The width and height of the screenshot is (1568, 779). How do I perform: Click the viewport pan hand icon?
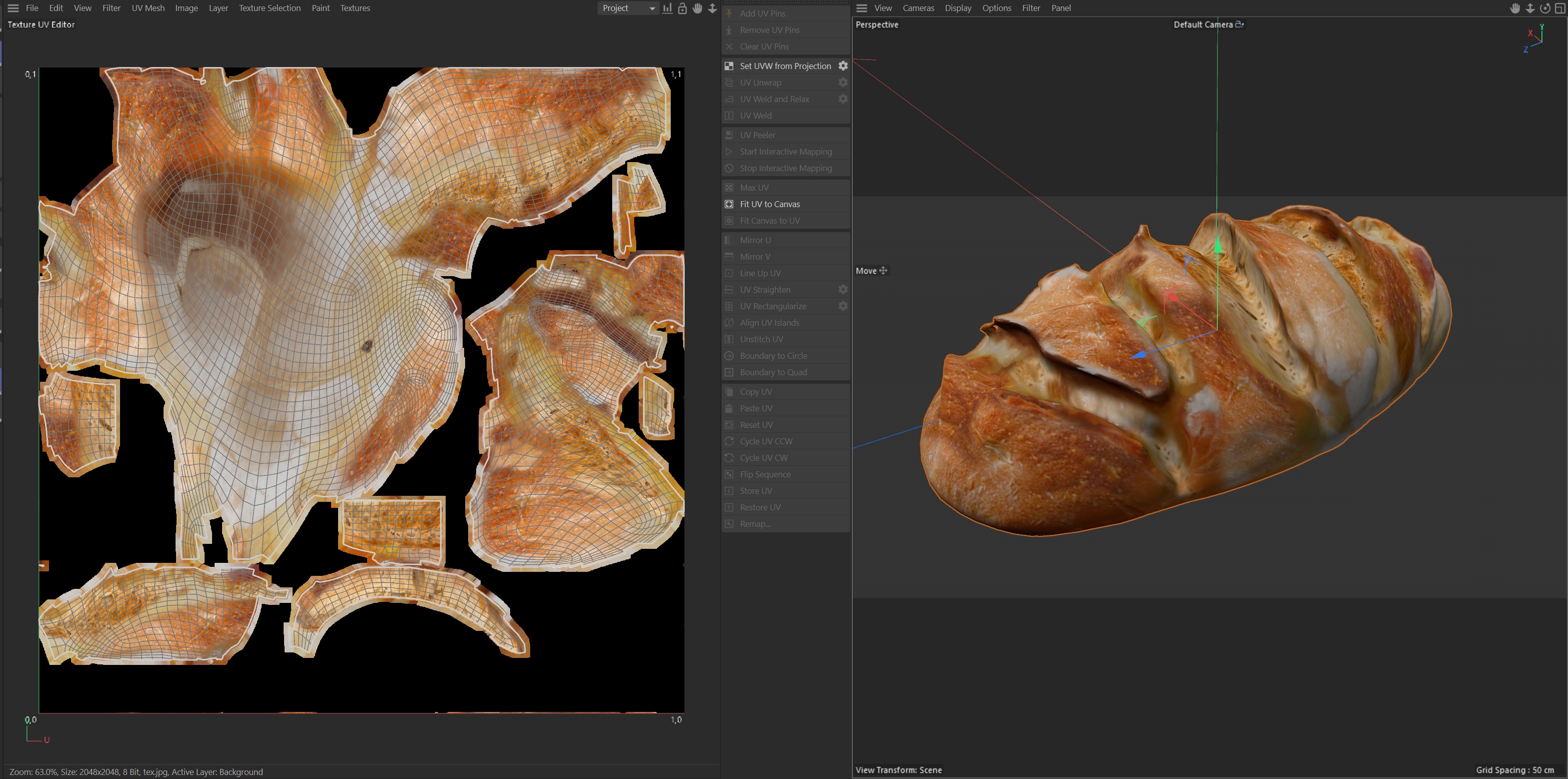click(1515, 8)
